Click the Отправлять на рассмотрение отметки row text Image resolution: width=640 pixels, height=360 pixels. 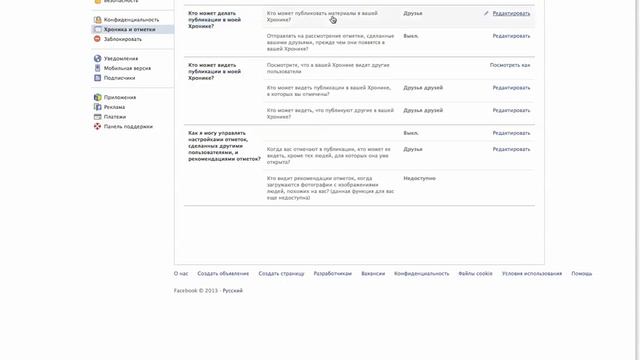(330, 42)
